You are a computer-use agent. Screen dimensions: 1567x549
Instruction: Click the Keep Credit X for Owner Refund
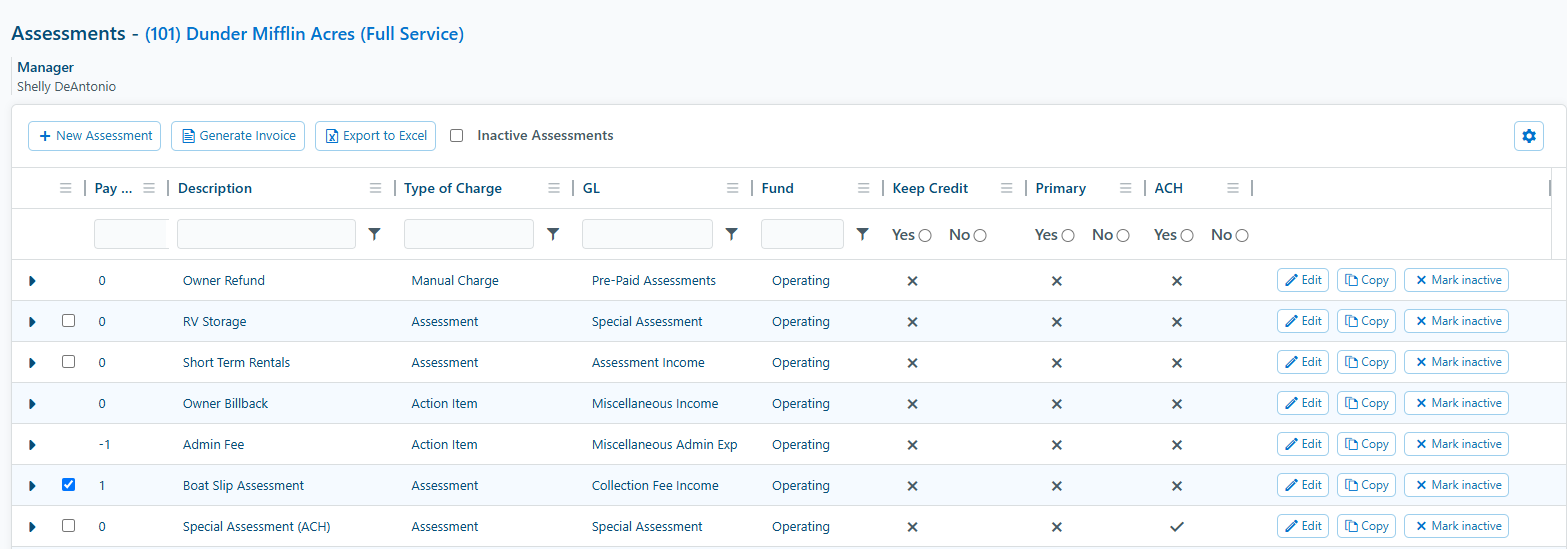(912, 281)
